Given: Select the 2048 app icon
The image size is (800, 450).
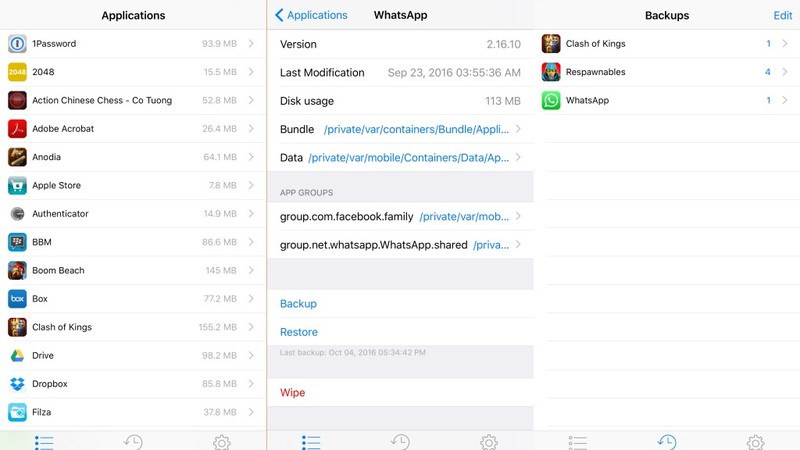Looking at the screenshot, I should coord(17,72).
